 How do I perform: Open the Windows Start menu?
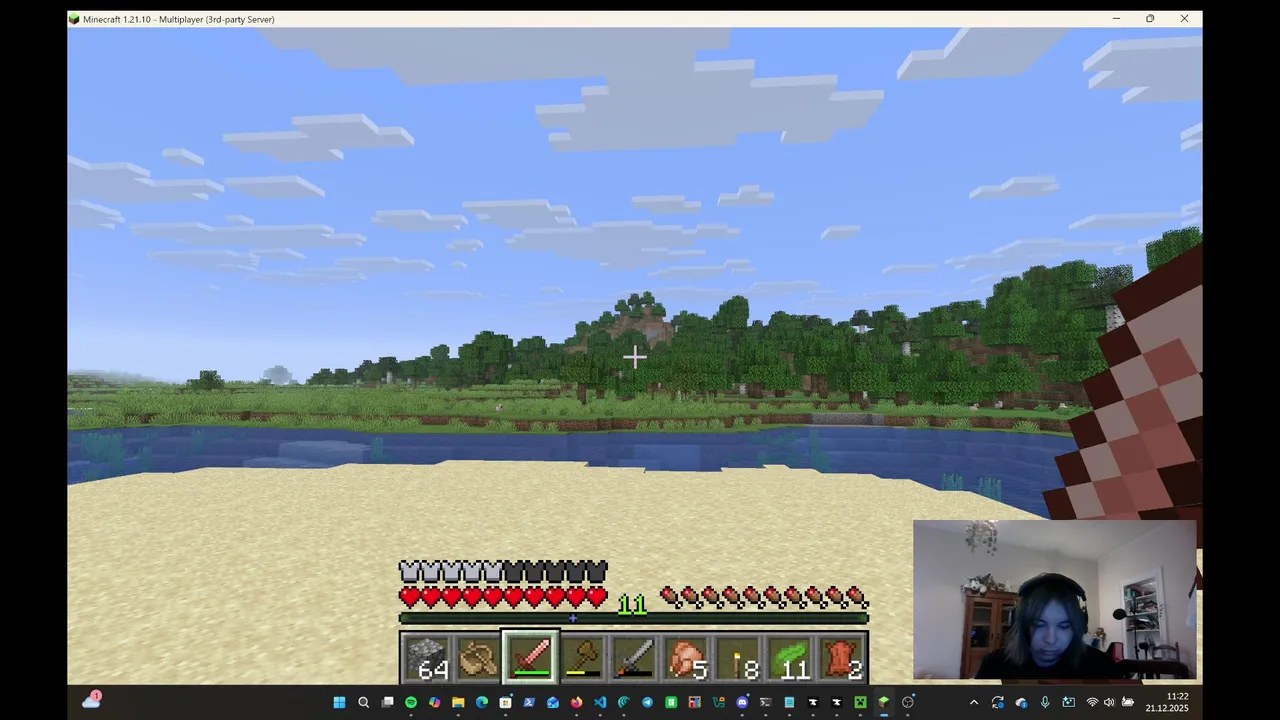click(x=339, y=702)
